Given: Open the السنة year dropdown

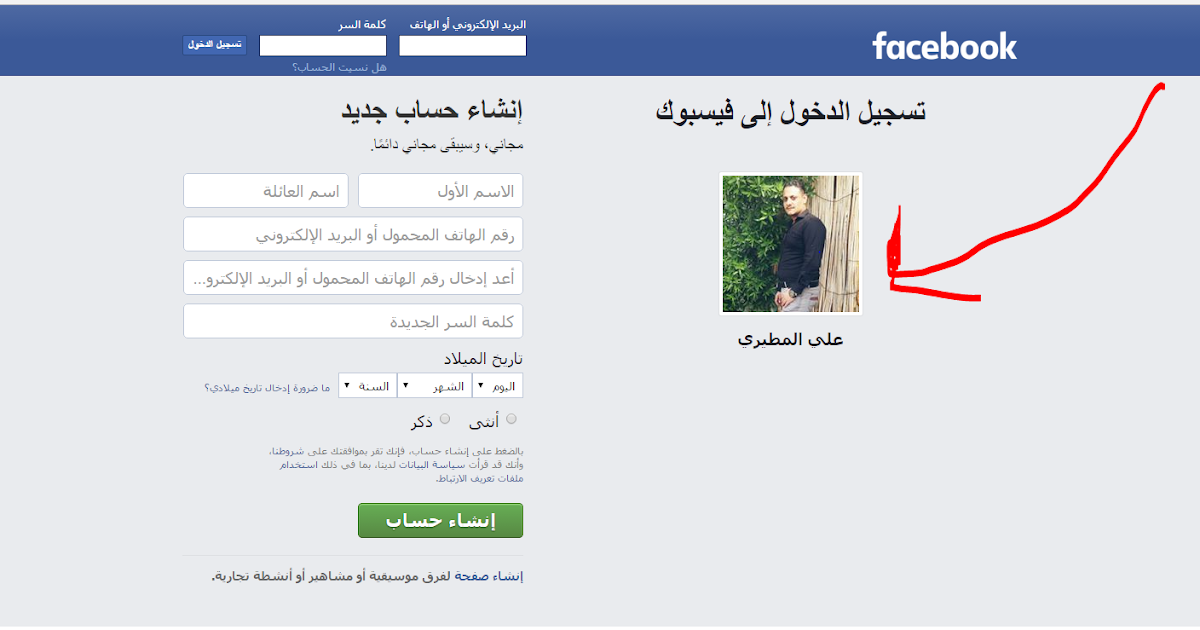Looking at the screenshot, I should point(368,386).
